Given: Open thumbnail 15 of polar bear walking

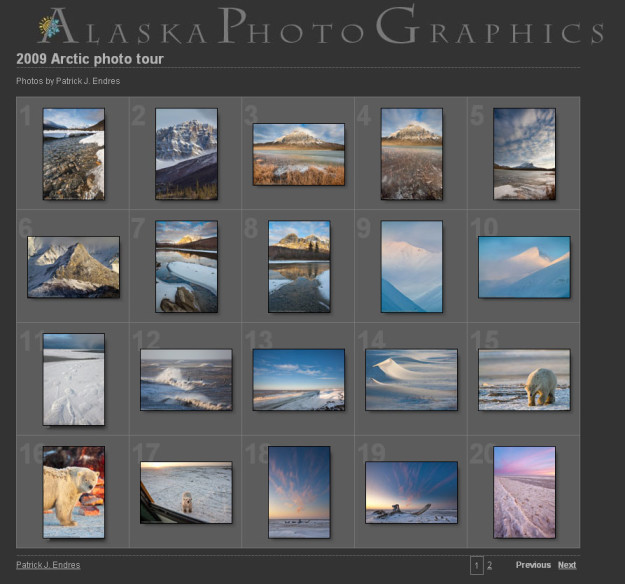Looking at the screenshot, I should [524, 379].
